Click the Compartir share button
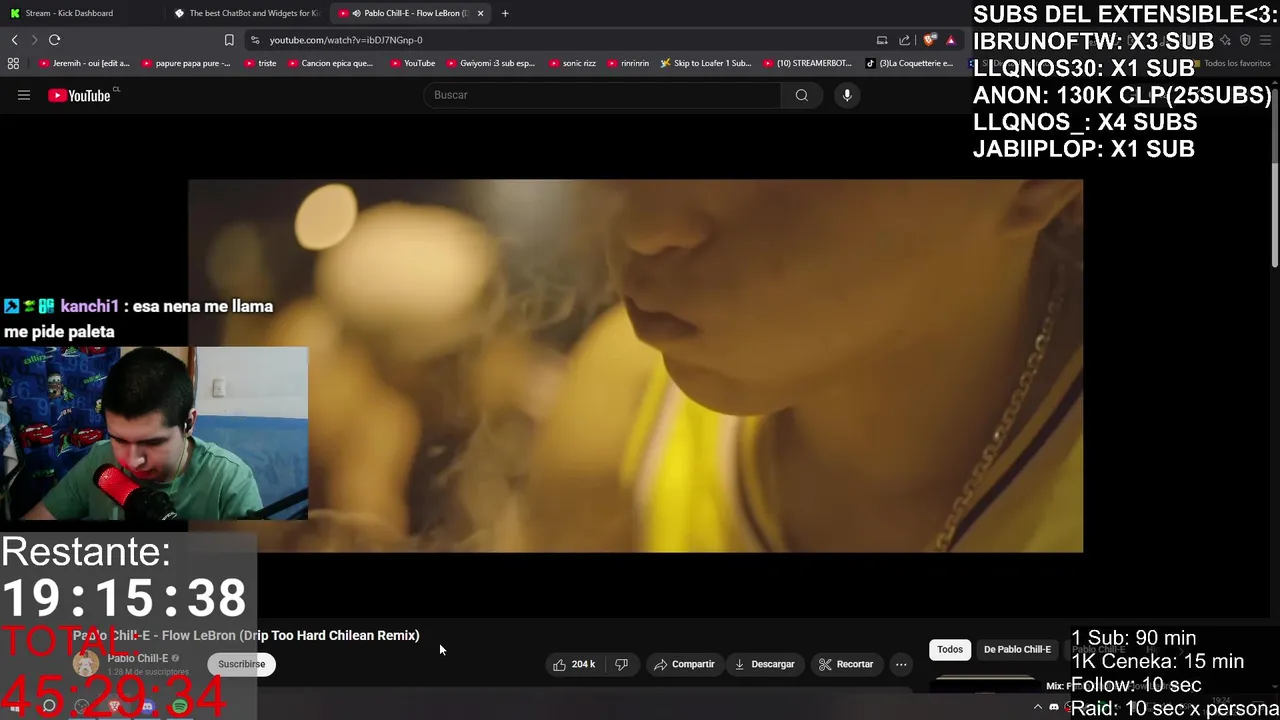This screenshot has width=1280, height=720. coord(684,664)
